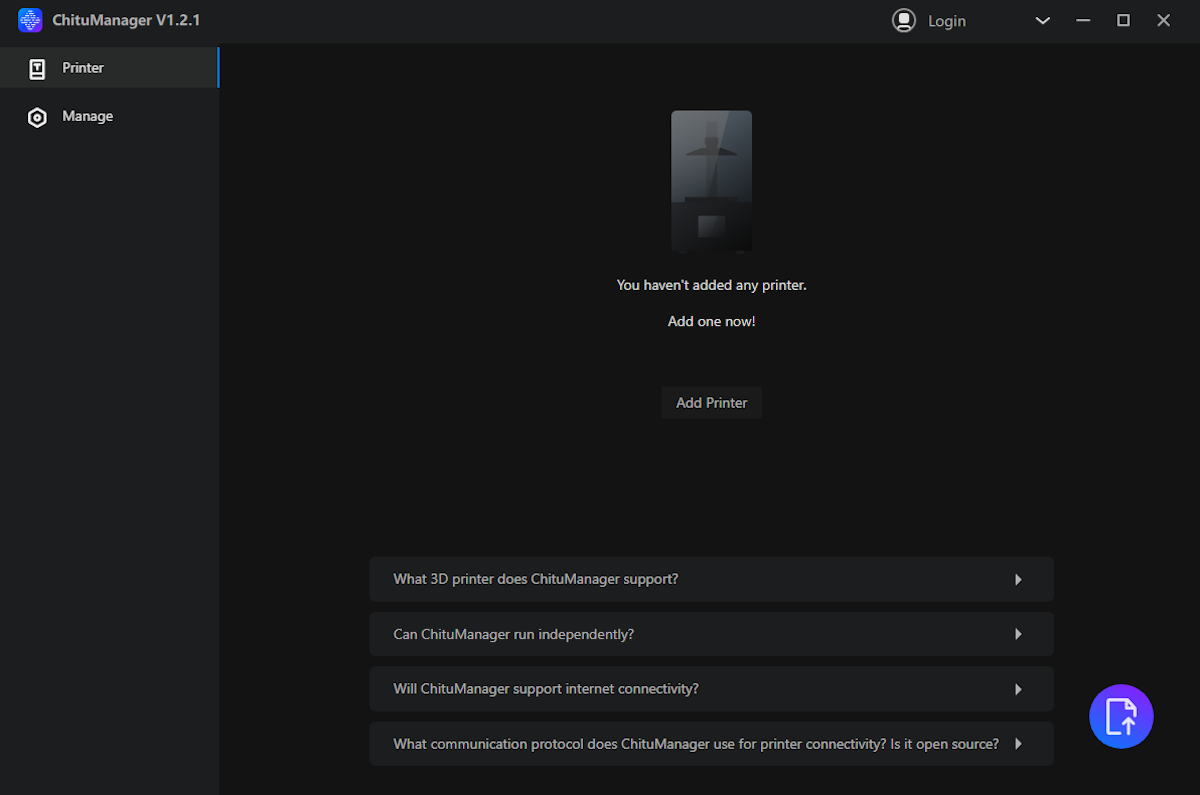Viewport: 1200px width, 795px height.
Task: Click the floating file upload button
Action: (1121, 717)
